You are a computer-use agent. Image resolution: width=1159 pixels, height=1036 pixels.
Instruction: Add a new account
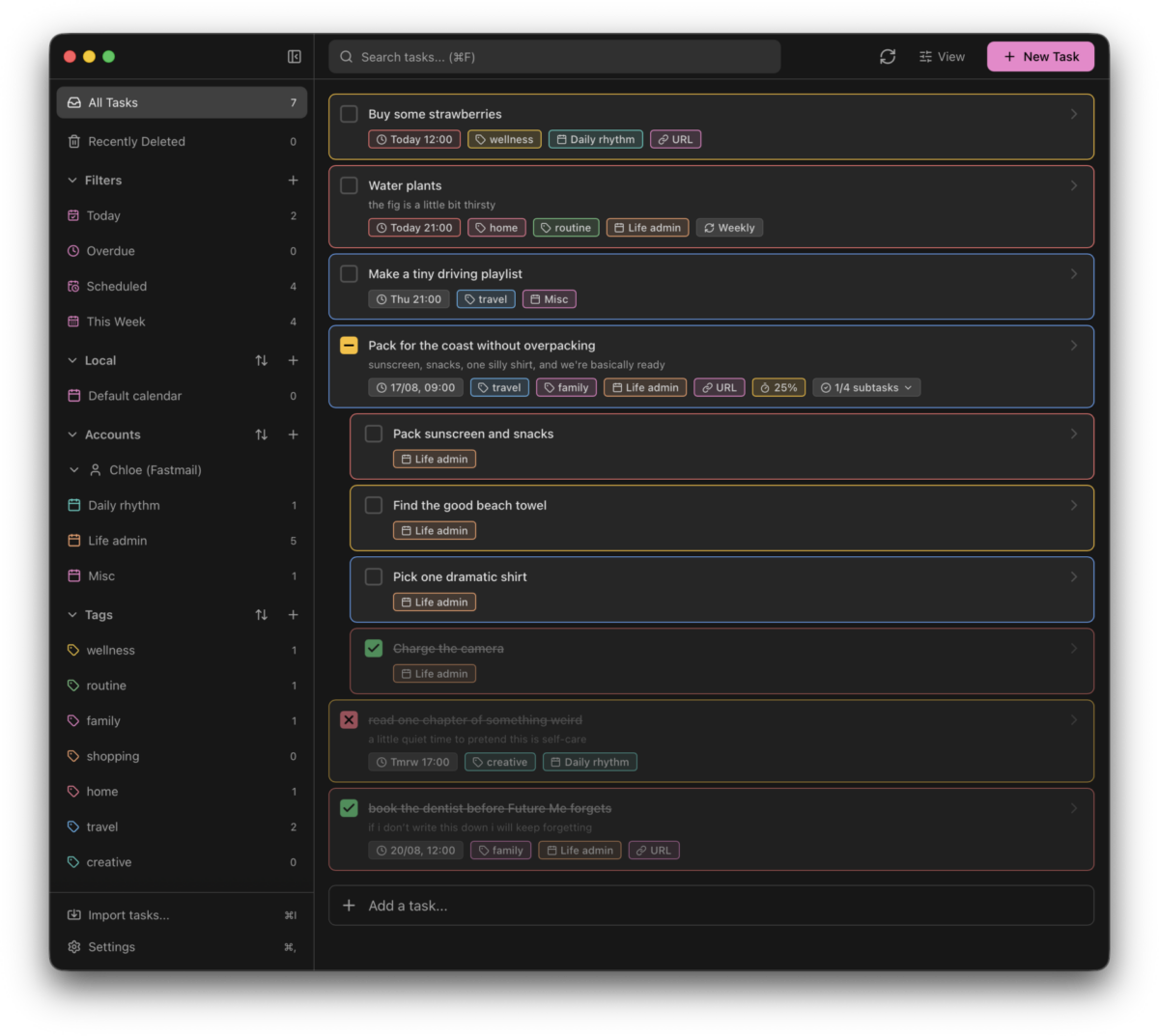(294, 434)
